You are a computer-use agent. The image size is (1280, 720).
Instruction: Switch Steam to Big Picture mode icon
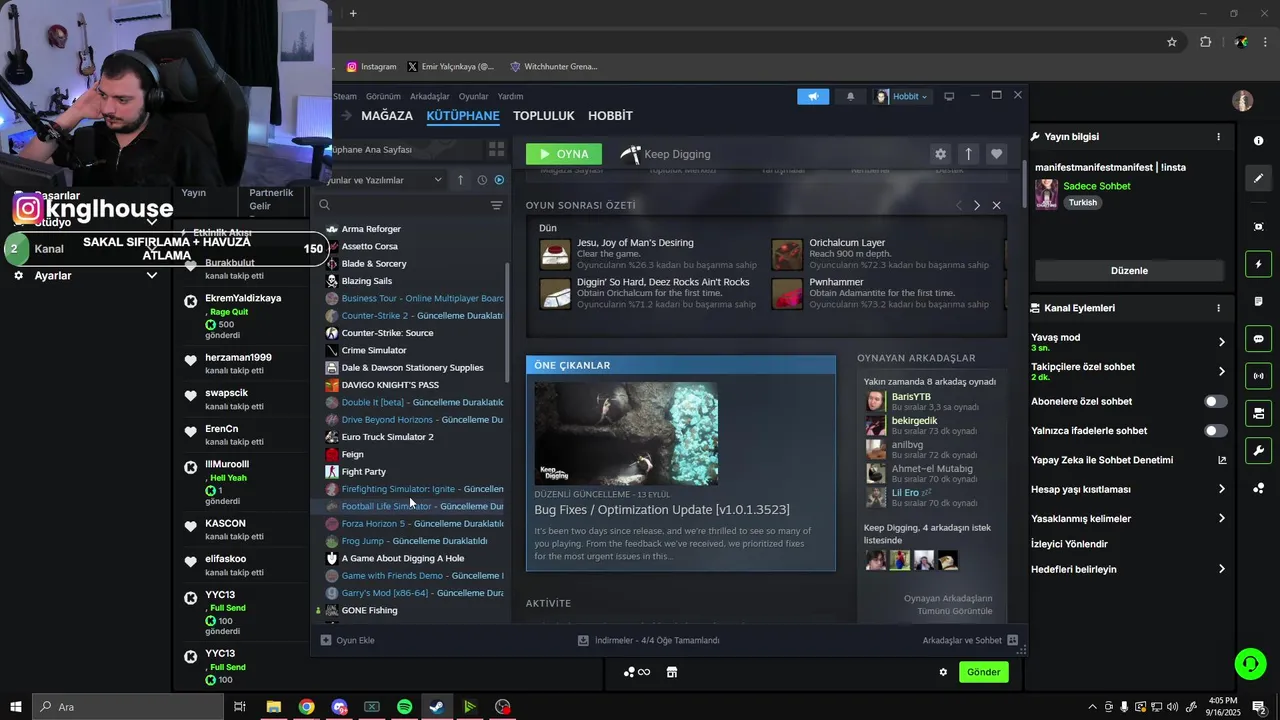click(949, 96)
